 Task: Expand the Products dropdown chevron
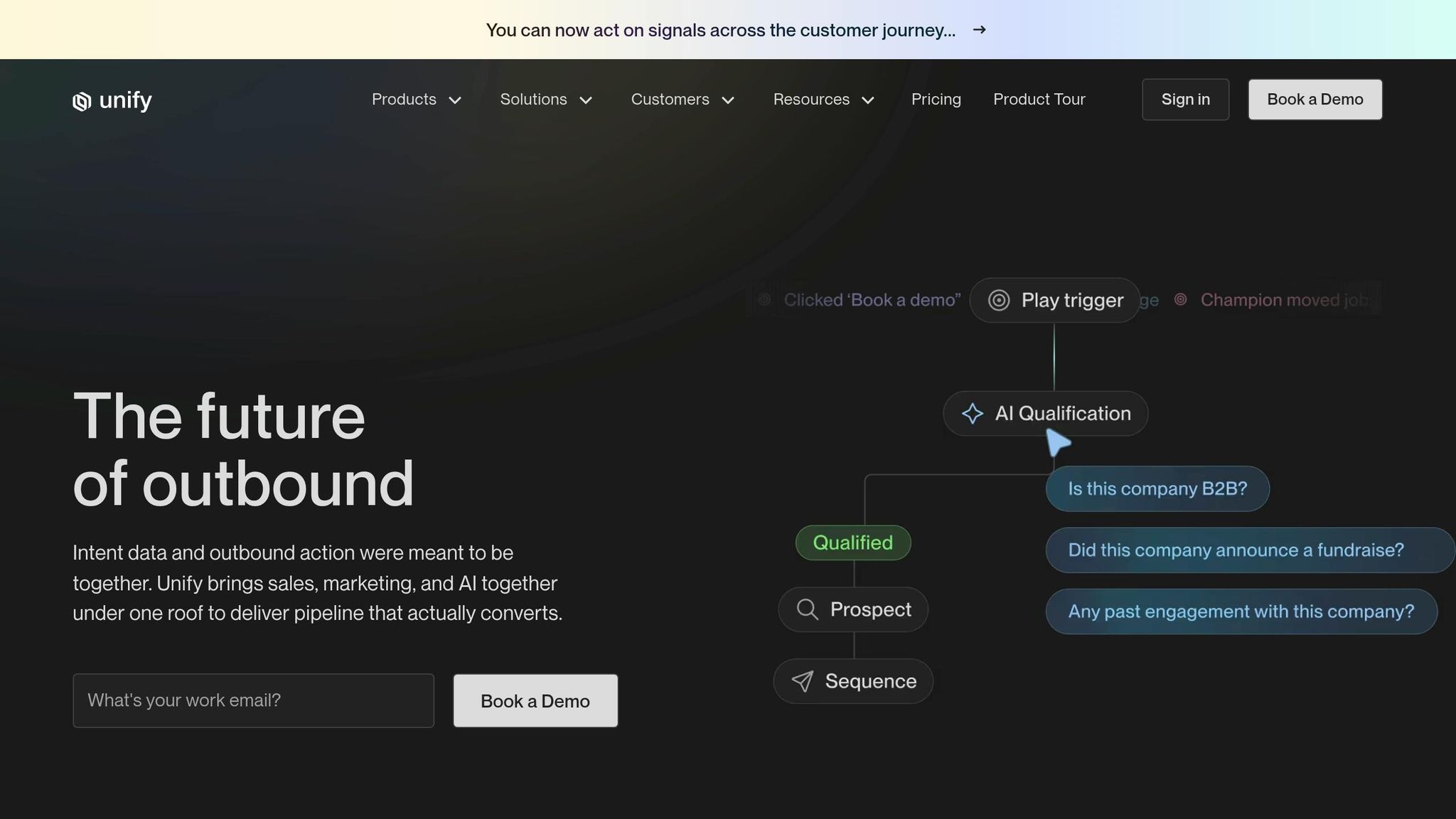click(x=455, y=100)
